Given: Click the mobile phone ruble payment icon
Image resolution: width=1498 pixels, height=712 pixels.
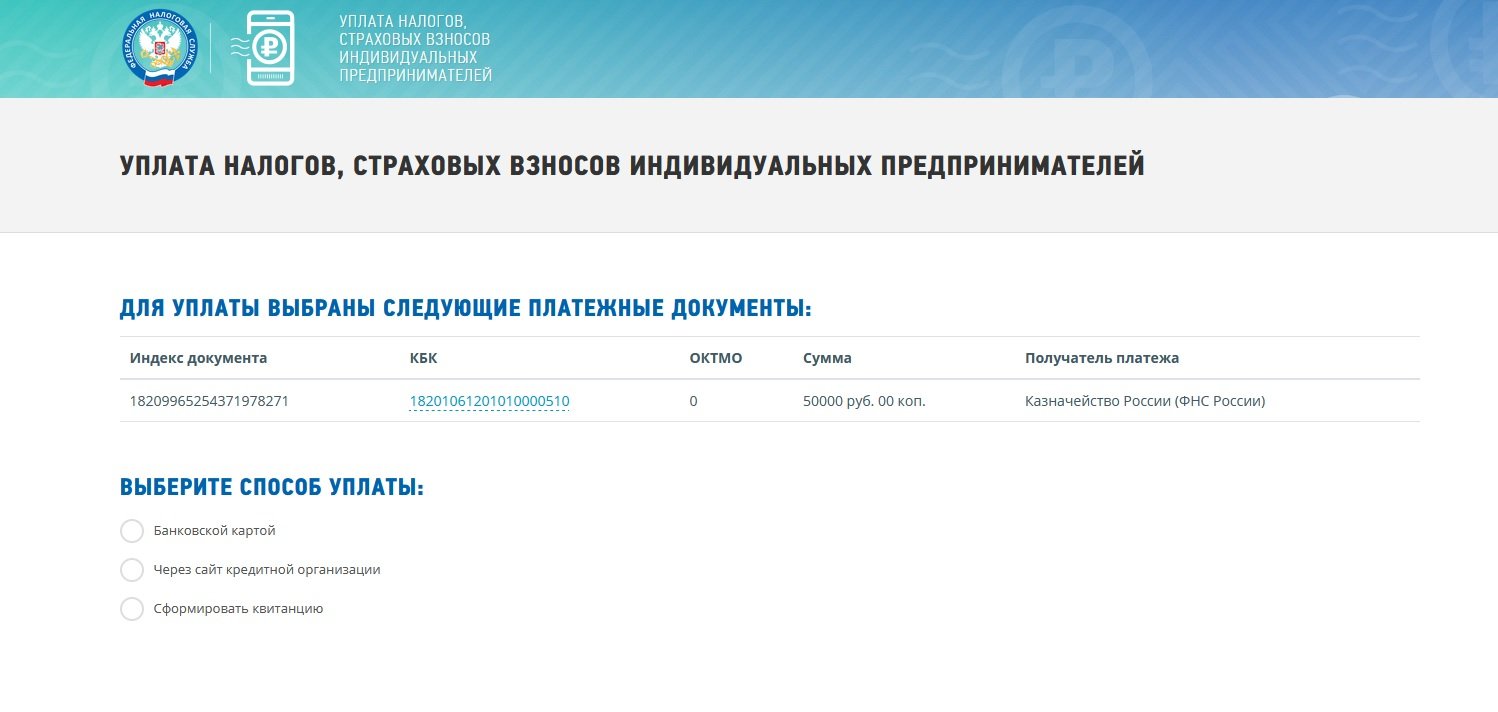Looking at the screenshot, I should [269, 48].
